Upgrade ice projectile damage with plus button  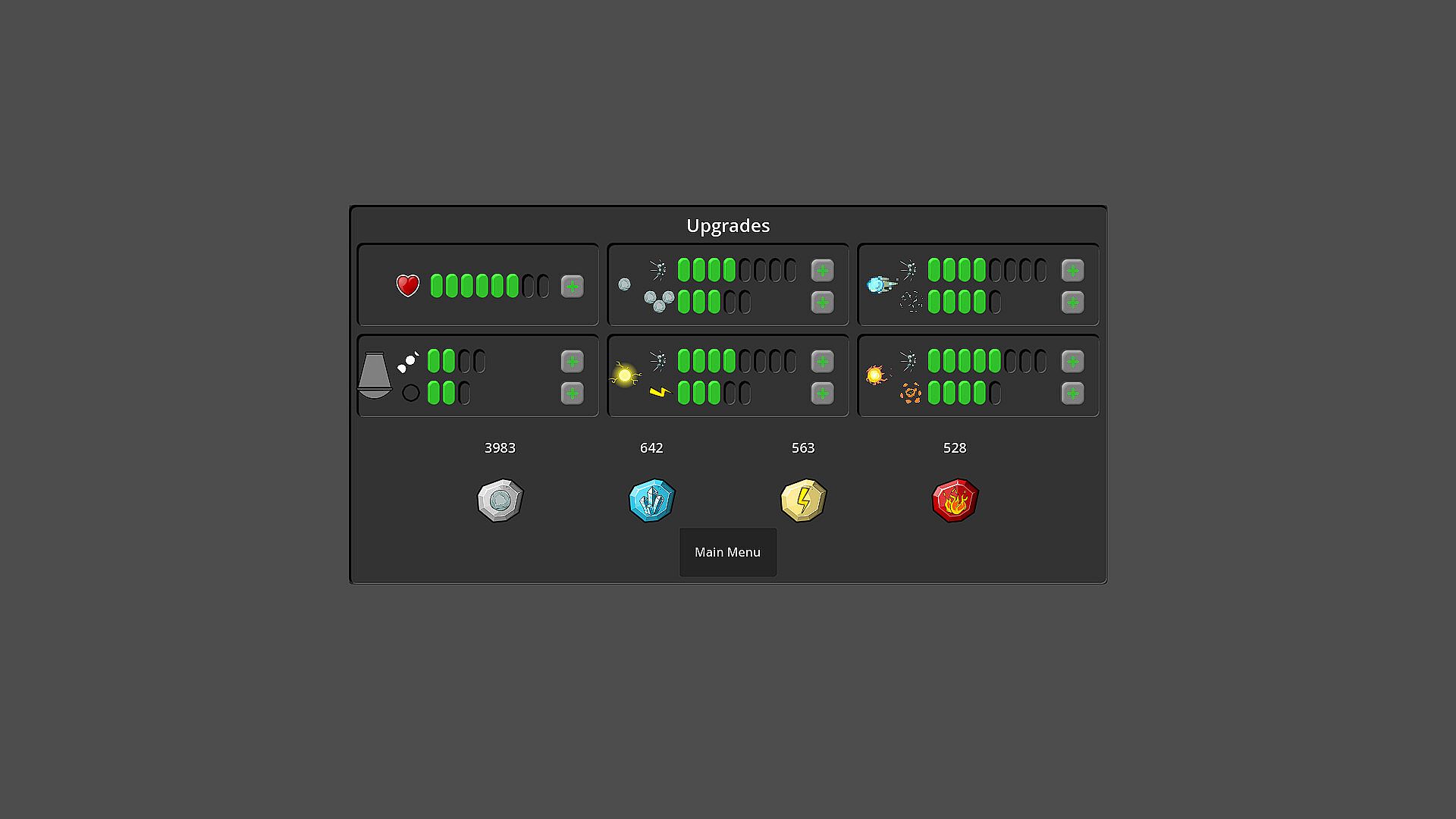1072,271
